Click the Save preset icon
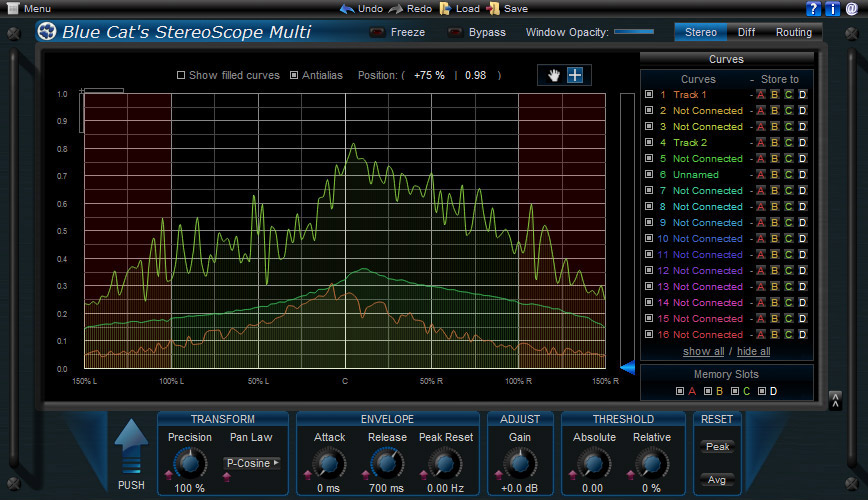Image resolution: width=868 pixels, height=500 pixels. [x=493, y=8]
